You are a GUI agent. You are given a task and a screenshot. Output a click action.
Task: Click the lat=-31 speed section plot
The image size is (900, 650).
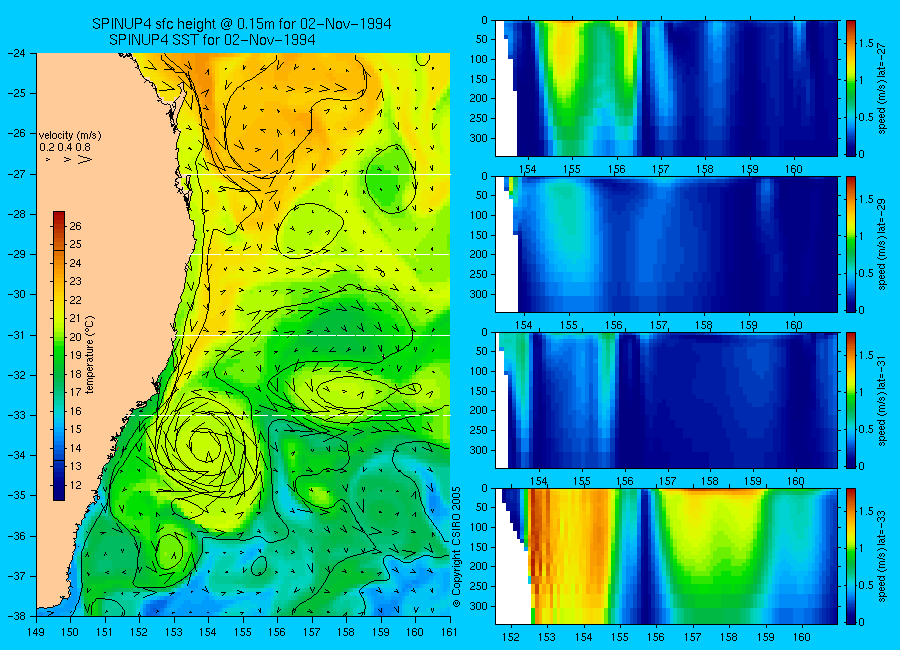coord(666,400)
